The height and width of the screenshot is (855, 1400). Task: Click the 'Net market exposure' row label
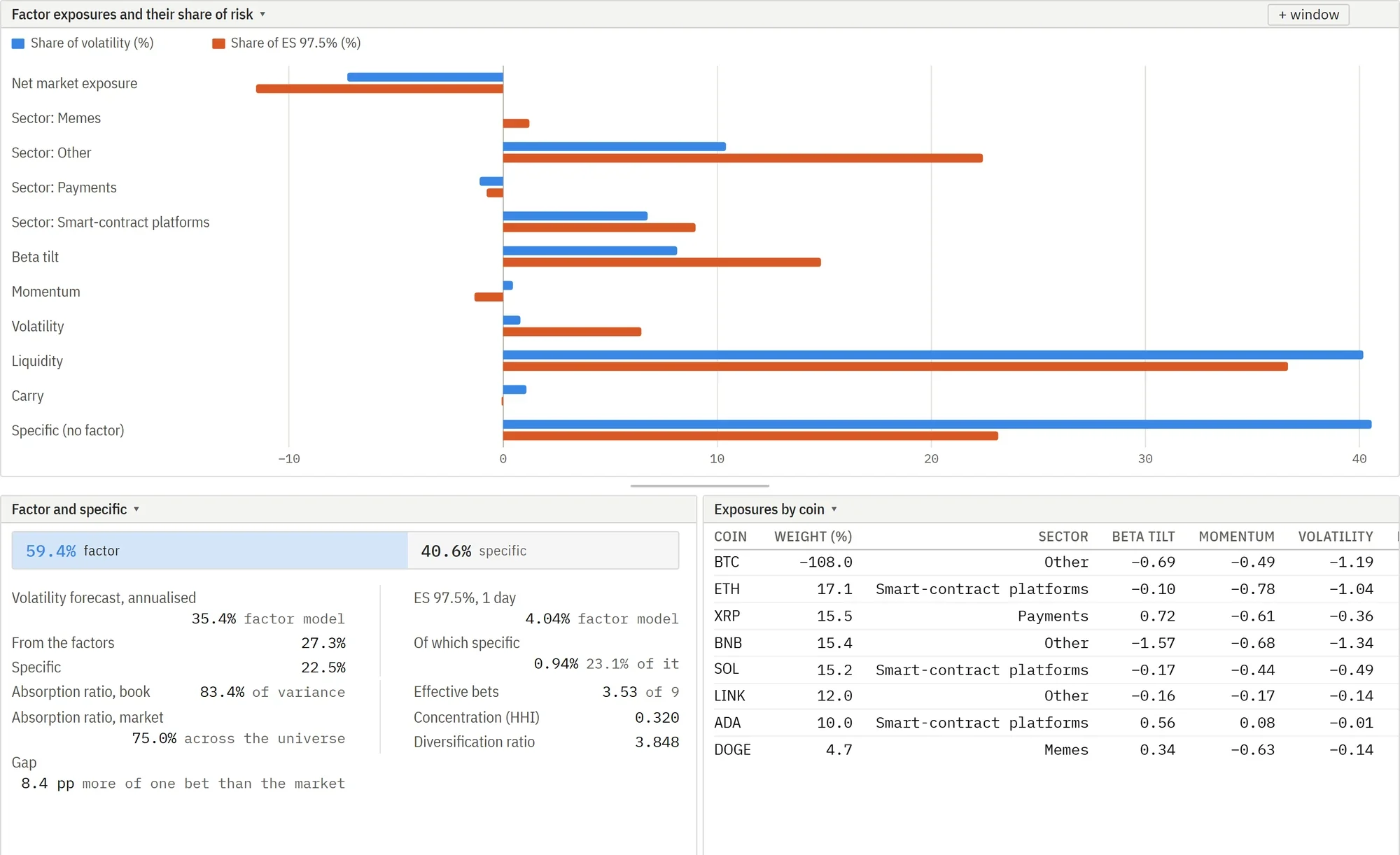click(x=74, y=83)
